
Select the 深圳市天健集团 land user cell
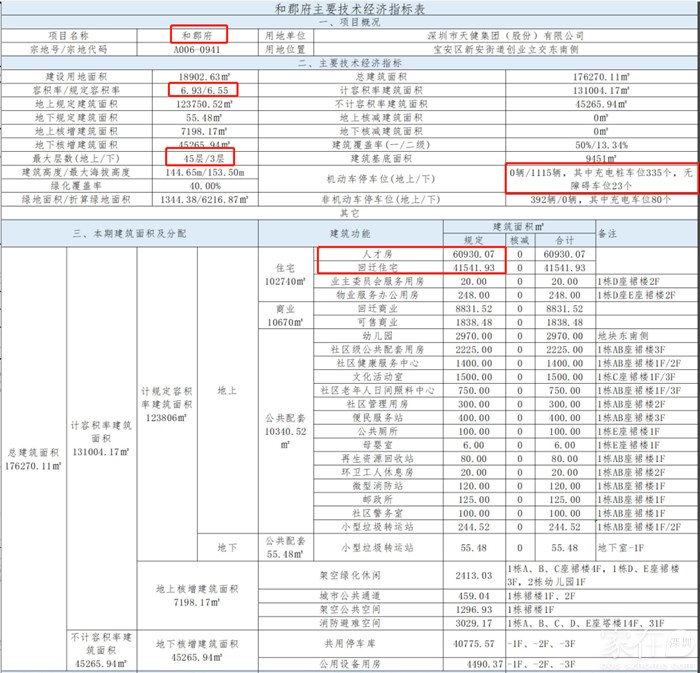click(x=508, y=34)
